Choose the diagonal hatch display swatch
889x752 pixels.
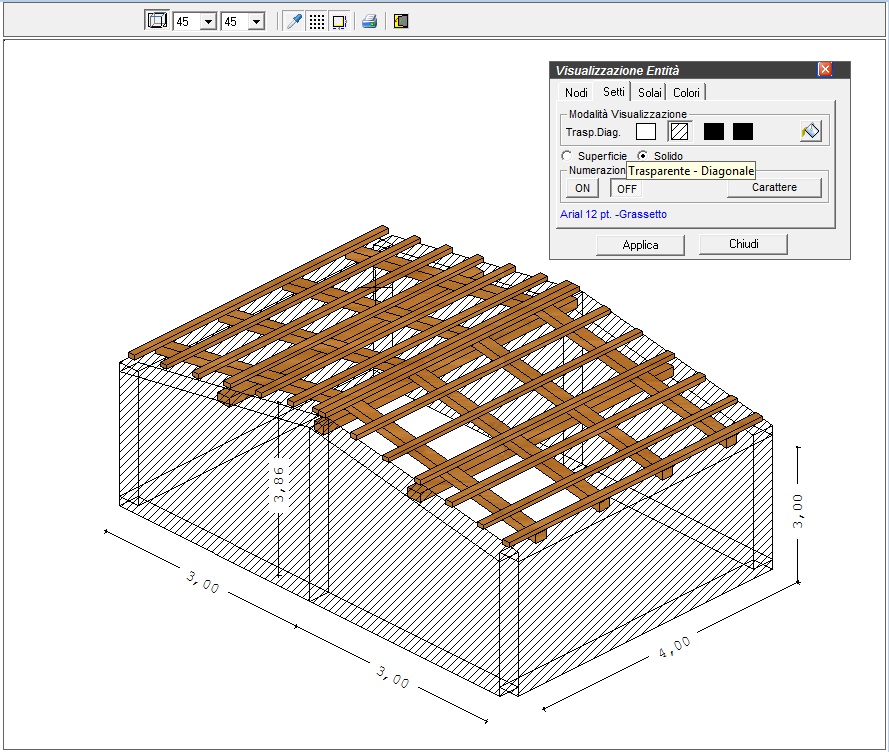coord(679,132)
